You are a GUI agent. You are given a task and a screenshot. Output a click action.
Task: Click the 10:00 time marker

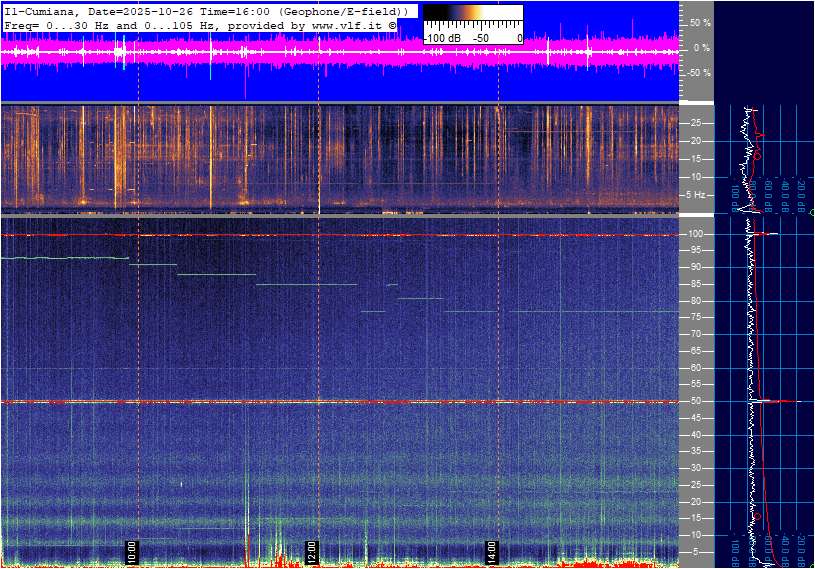tap(131, 550)
